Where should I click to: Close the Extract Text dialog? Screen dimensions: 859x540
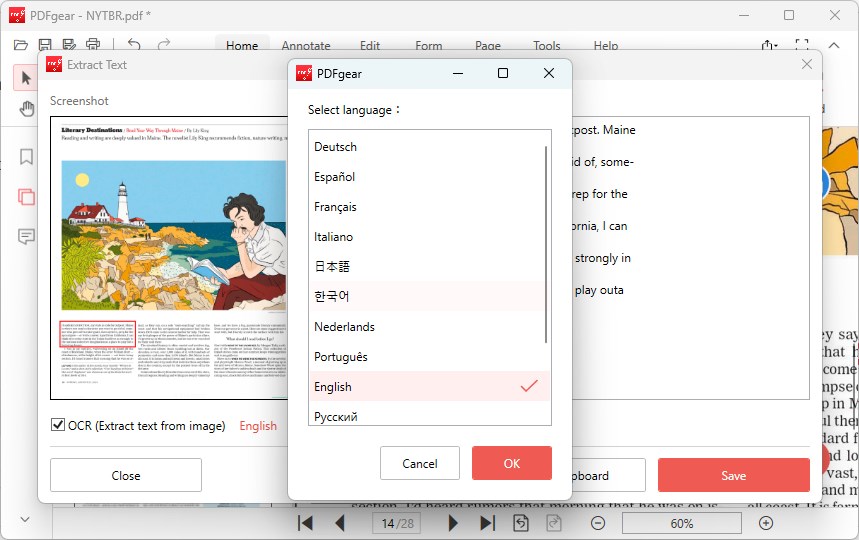[x=806, y=65]
